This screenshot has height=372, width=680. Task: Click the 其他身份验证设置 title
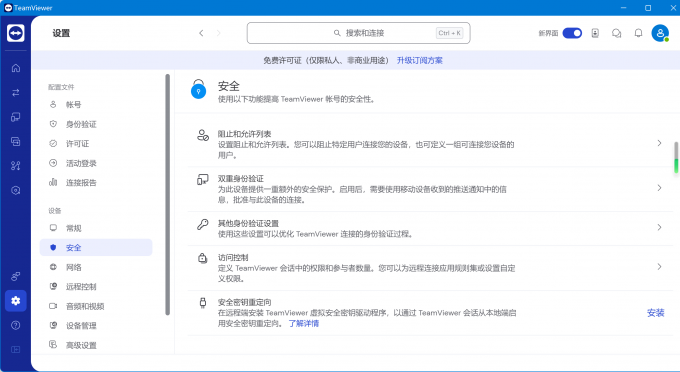tap(248, 223)
